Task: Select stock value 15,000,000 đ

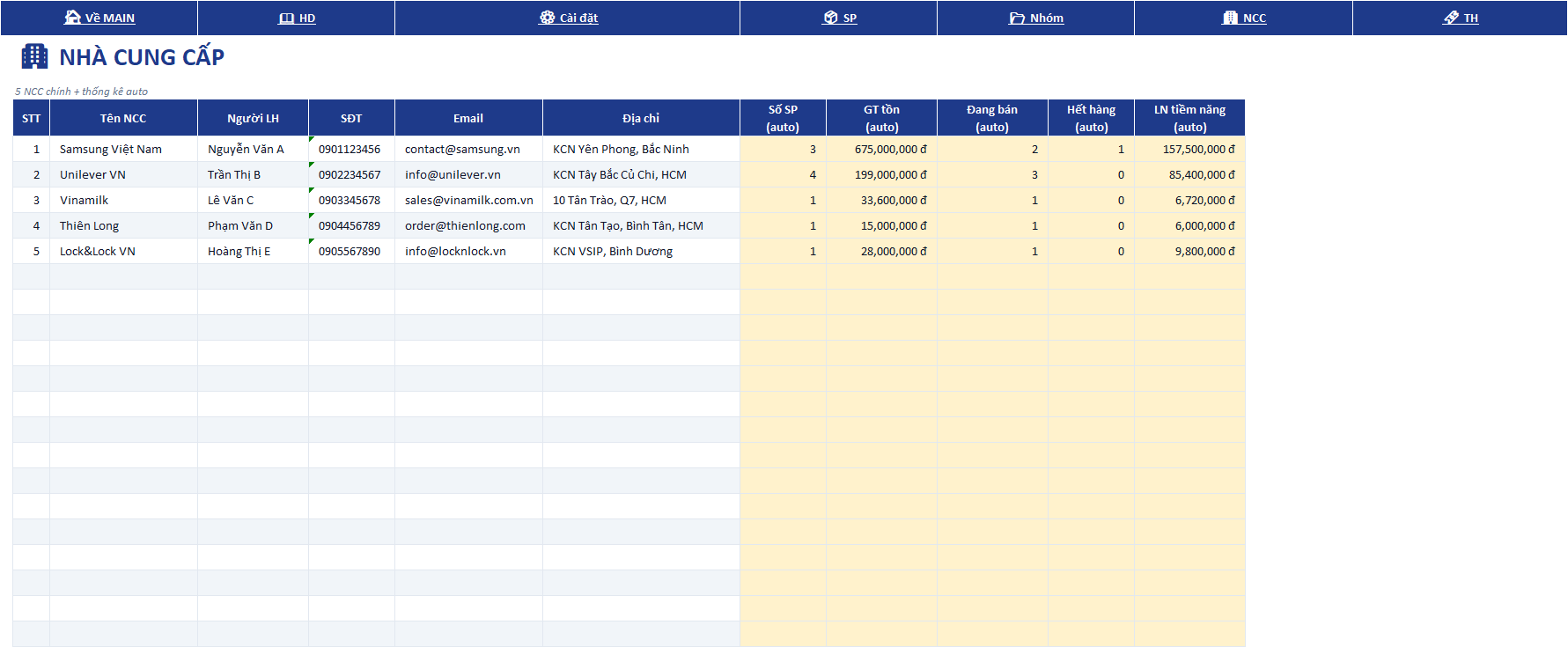Action: click(x=881, y=225)
